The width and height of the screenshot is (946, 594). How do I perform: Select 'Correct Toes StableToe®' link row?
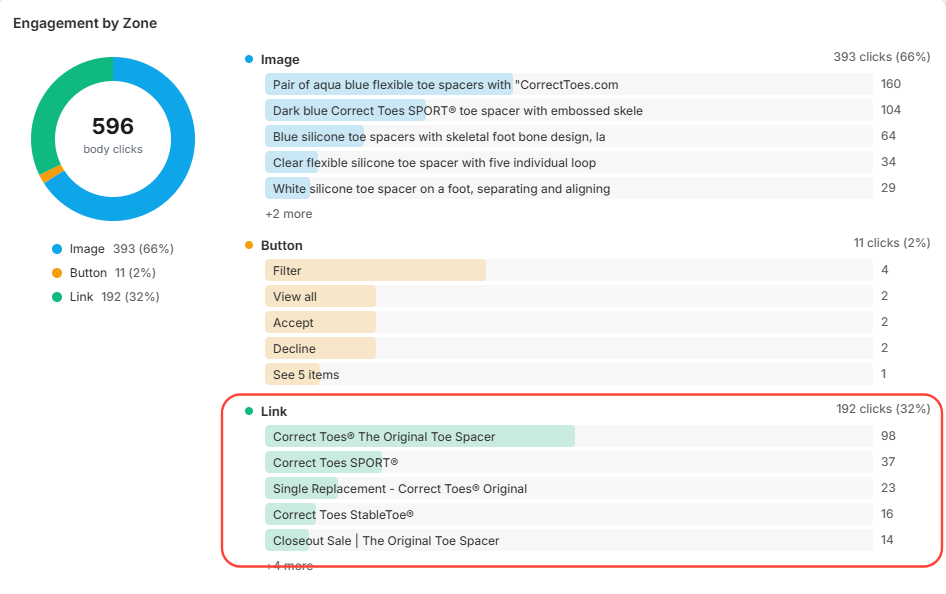568,514
